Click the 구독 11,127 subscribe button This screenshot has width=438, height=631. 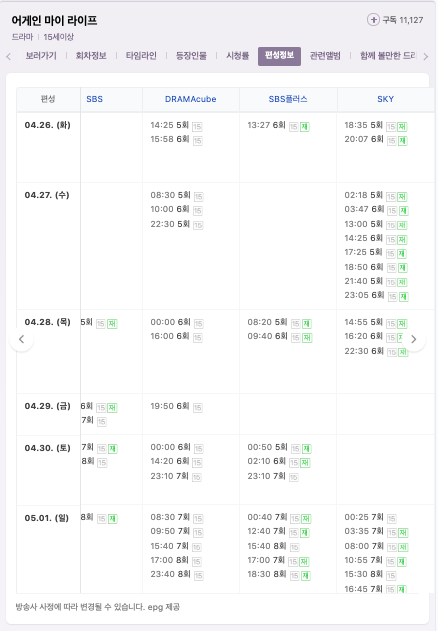coord(395,20)
